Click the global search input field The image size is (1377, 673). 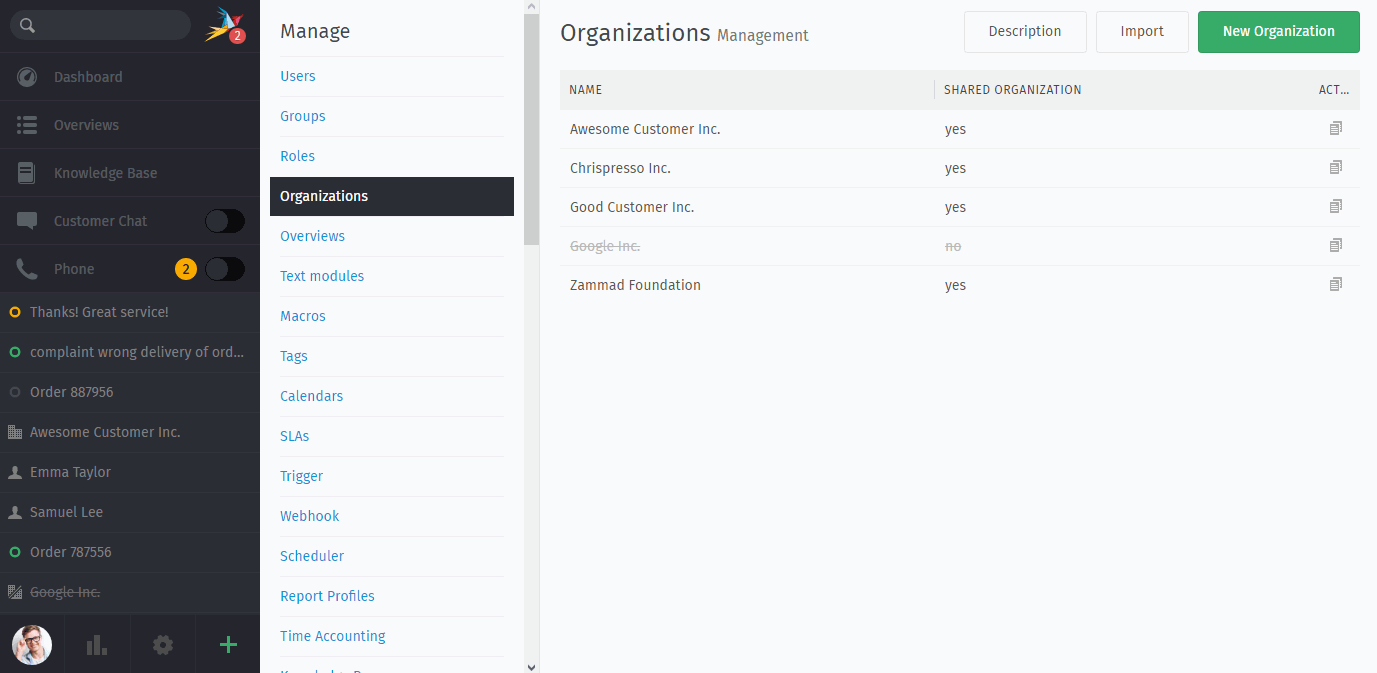[x=100, y=25]
